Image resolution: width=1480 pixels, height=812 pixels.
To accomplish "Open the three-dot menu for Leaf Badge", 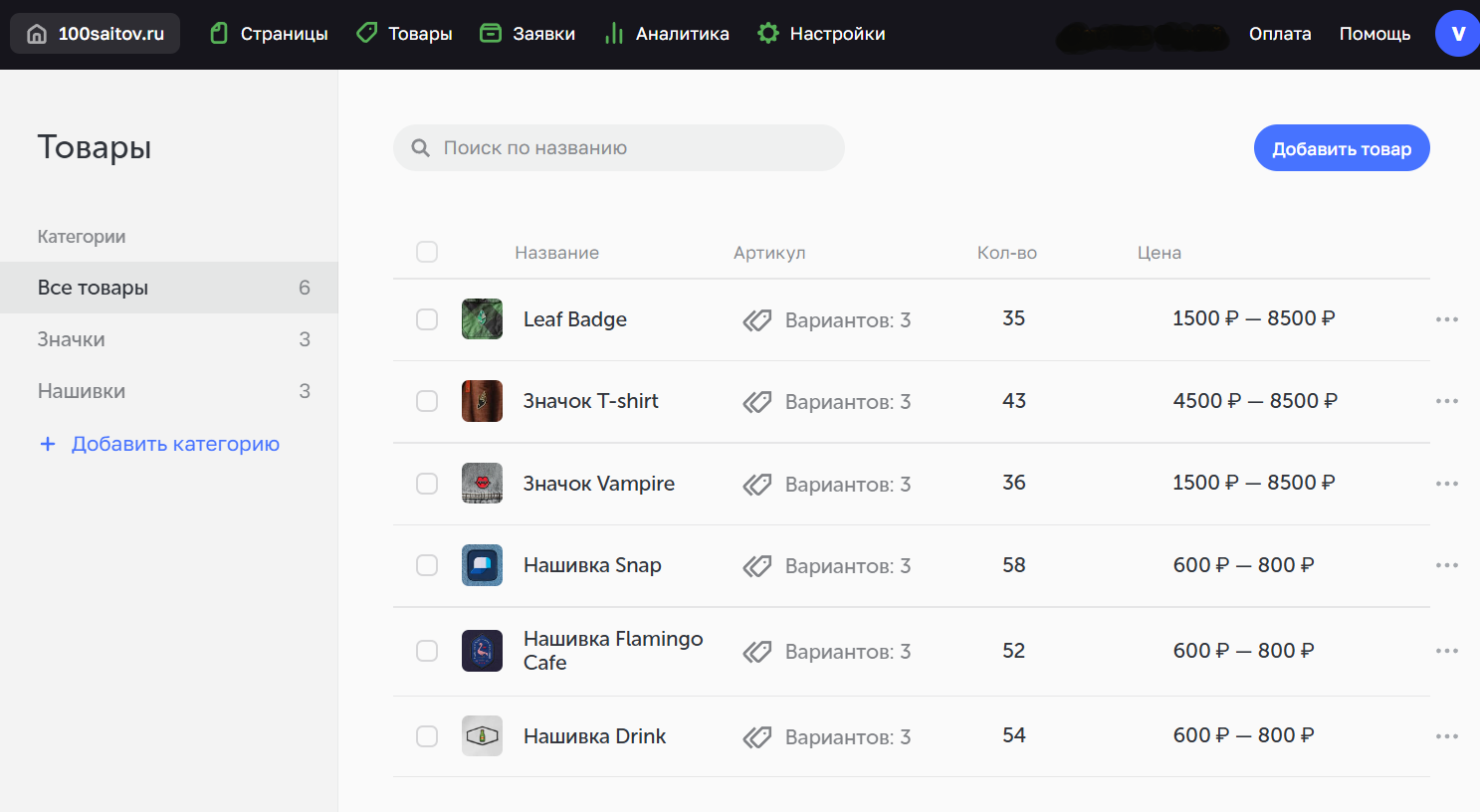I will [x=1446, y=319].
